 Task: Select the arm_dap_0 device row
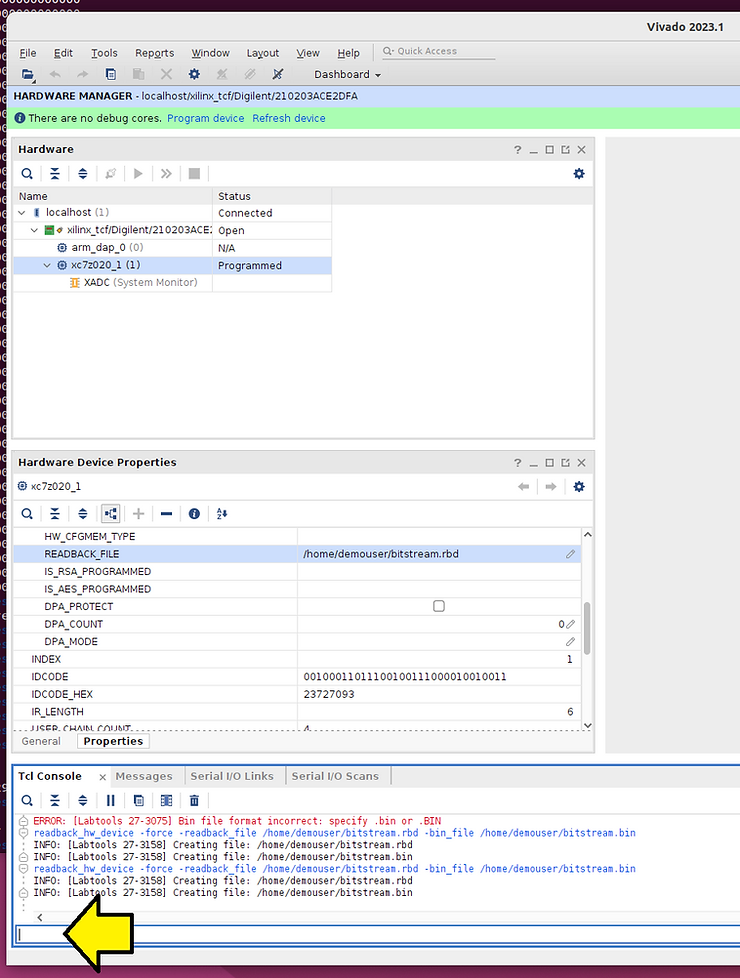[x=172, y=248]
